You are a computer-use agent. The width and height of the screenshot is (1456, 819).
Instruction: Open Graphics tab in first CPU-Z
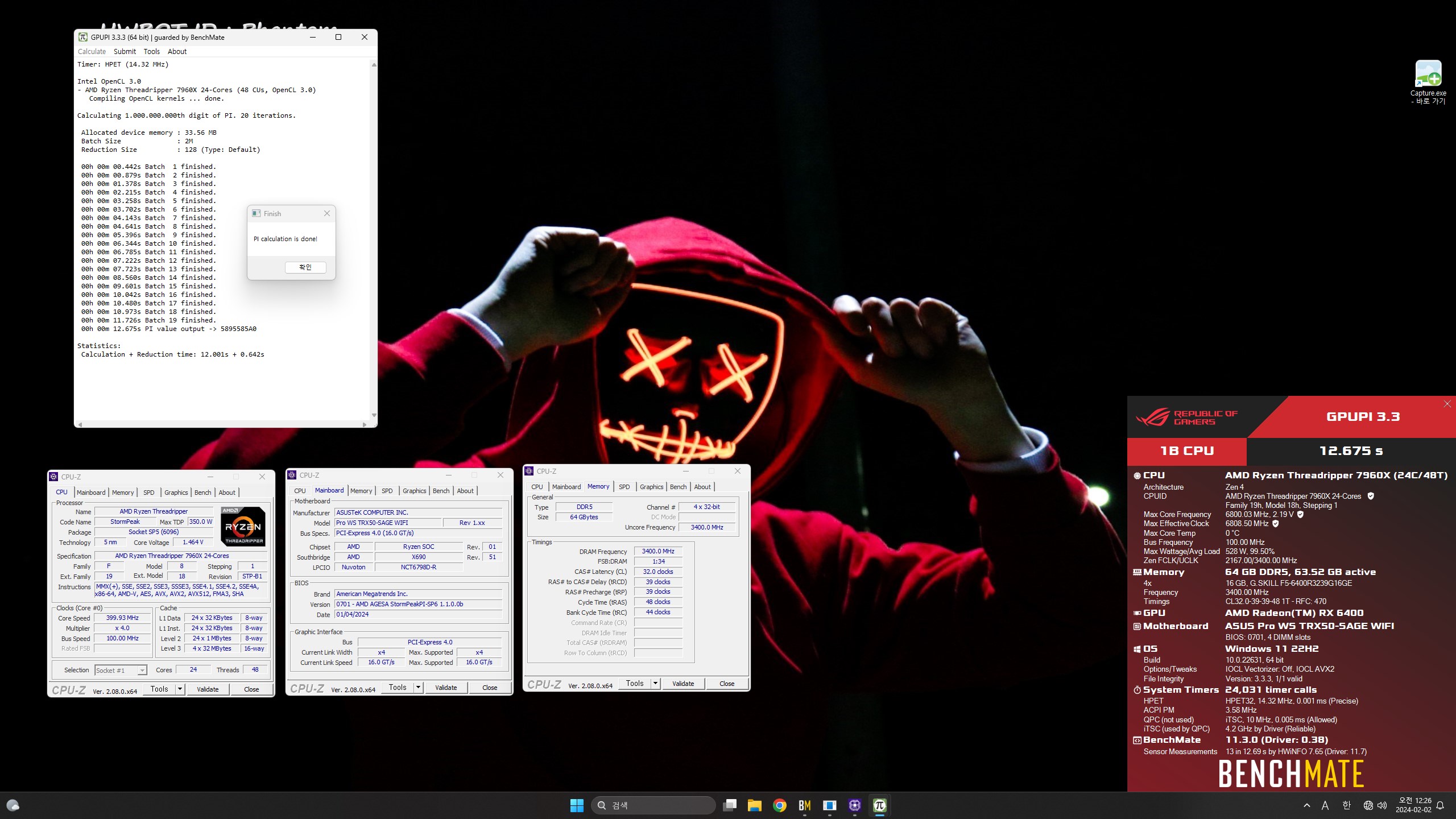(x=176, y=493)
